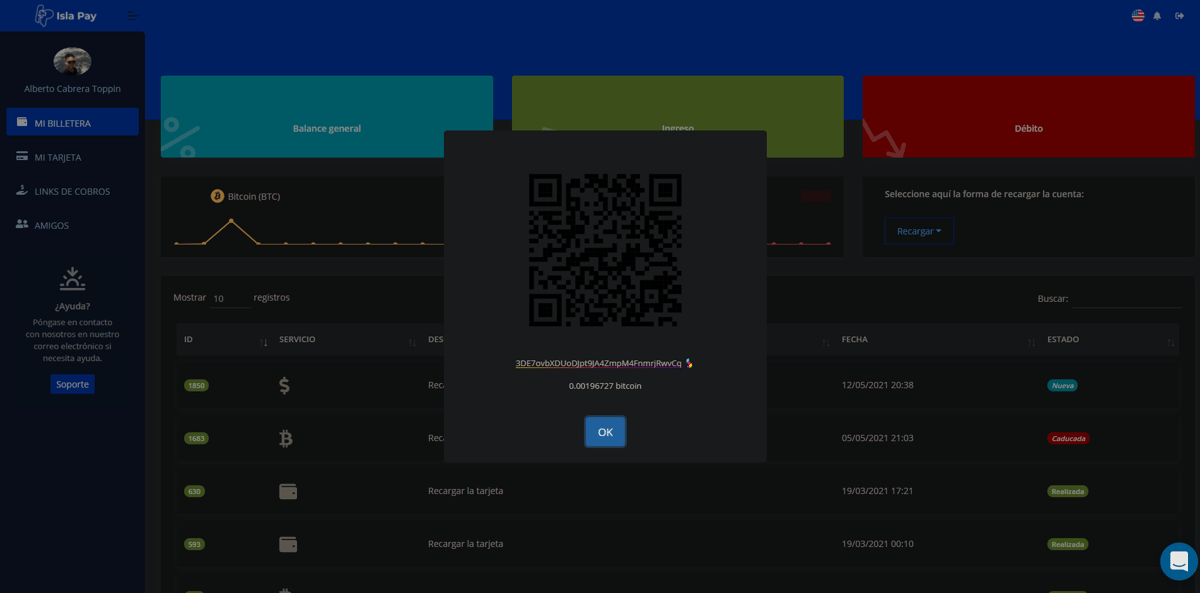The height and width of the screenshot is (593, 1200).
Task: Open the Mostrar registros count selector
Action: (x=230, y=298)
